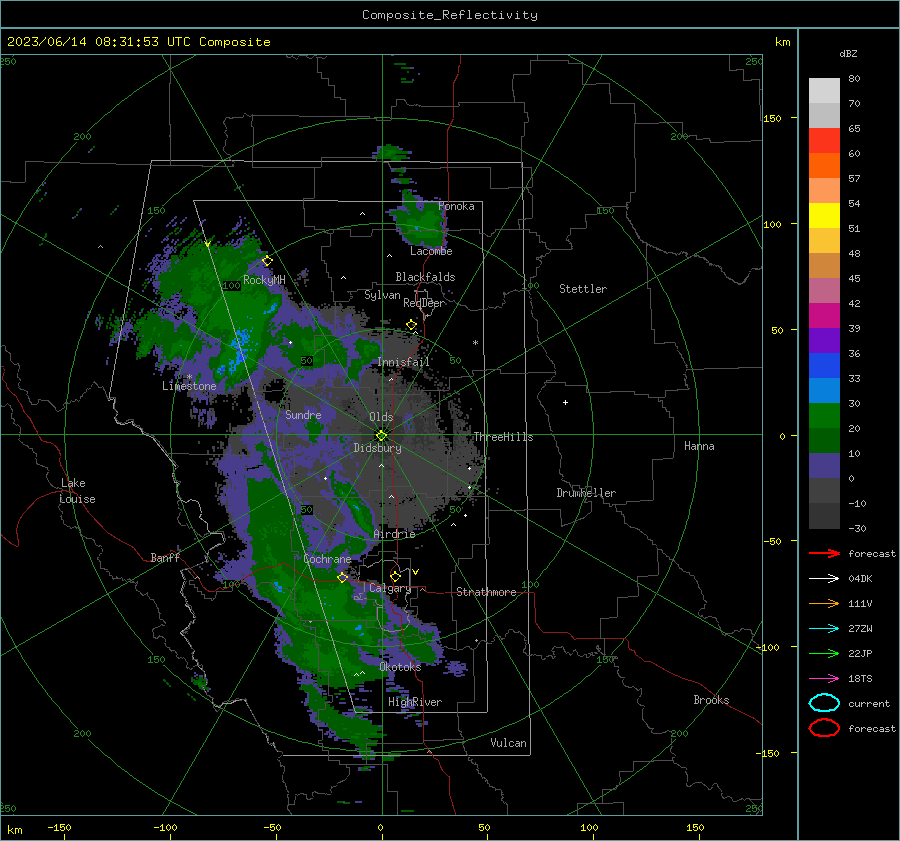Click the Hanna town label

pos(699,446)
